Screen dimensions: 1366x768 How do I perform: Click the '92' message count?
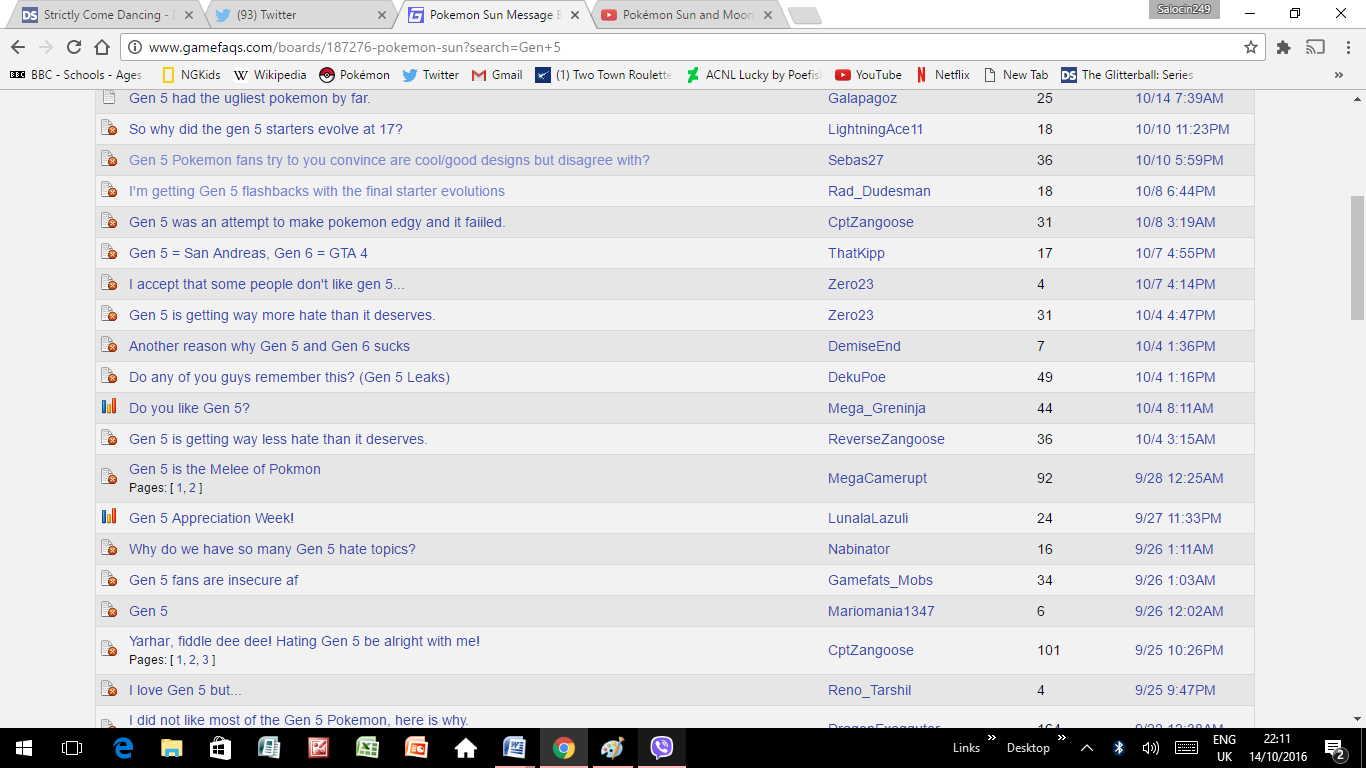1045,478
